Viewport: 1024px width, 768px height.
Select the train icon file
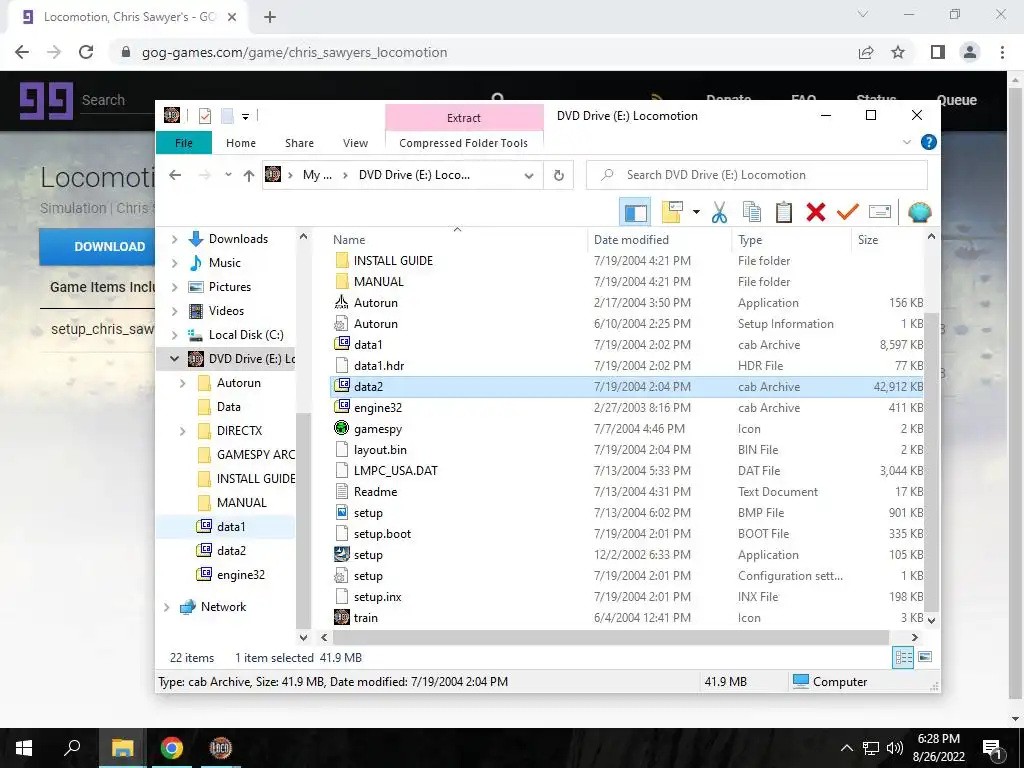[365, 618]
